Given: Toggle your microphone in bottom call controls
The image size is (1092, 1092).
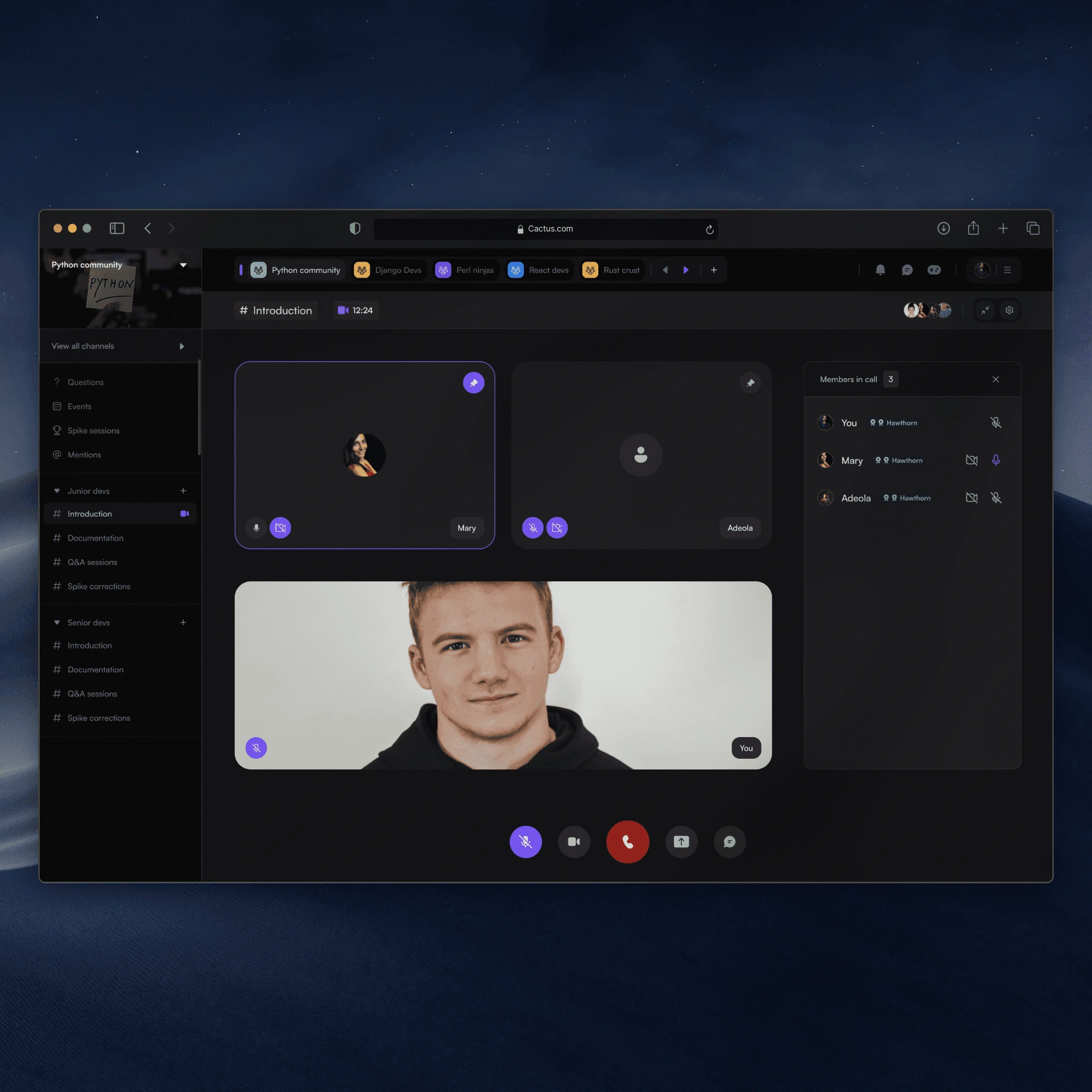Looking at the screenshot, I should pyautogui.click(x=526, y=842).
